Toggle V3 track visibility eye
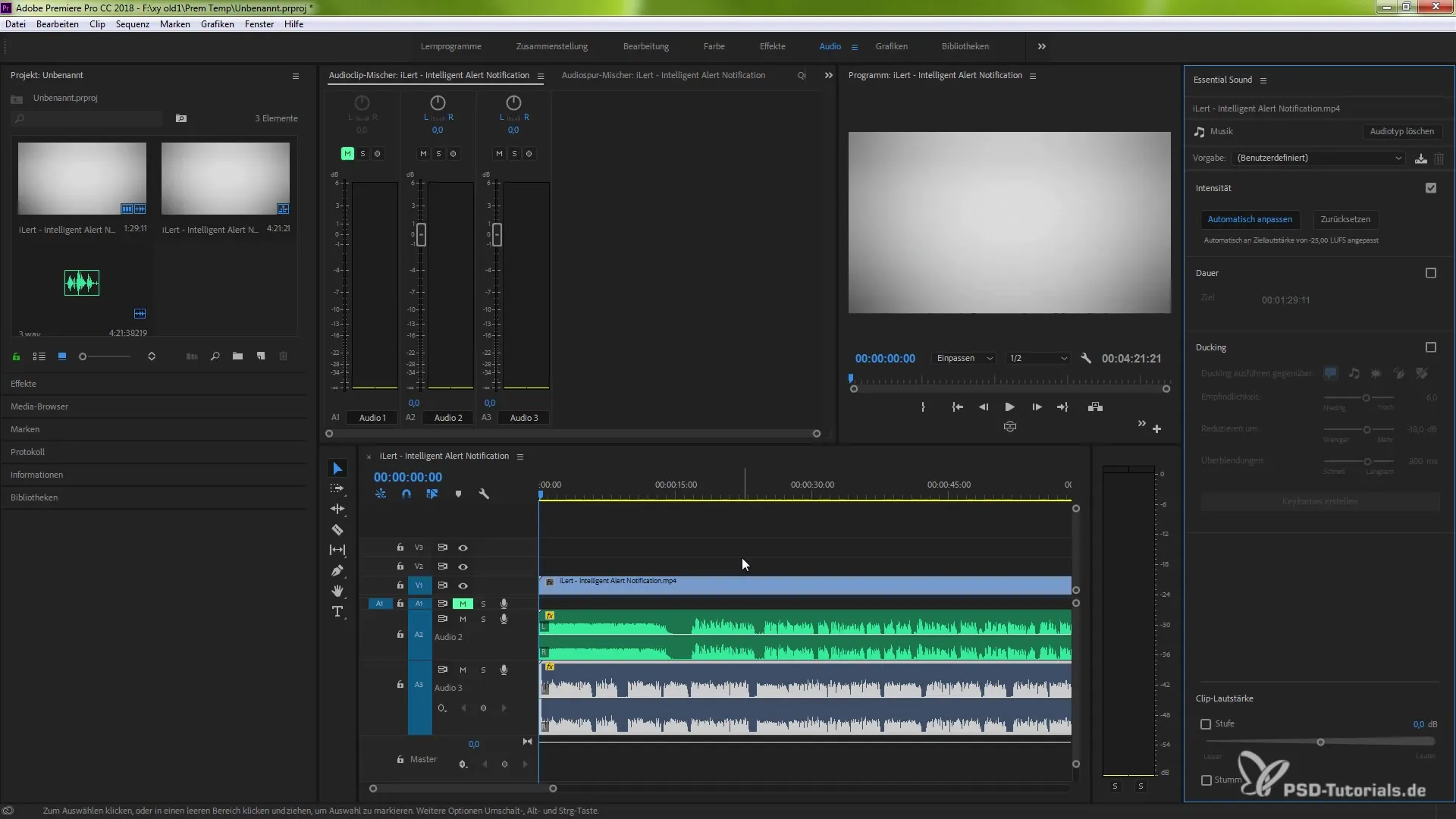1456x819 pixels. [x=463, y=548]
